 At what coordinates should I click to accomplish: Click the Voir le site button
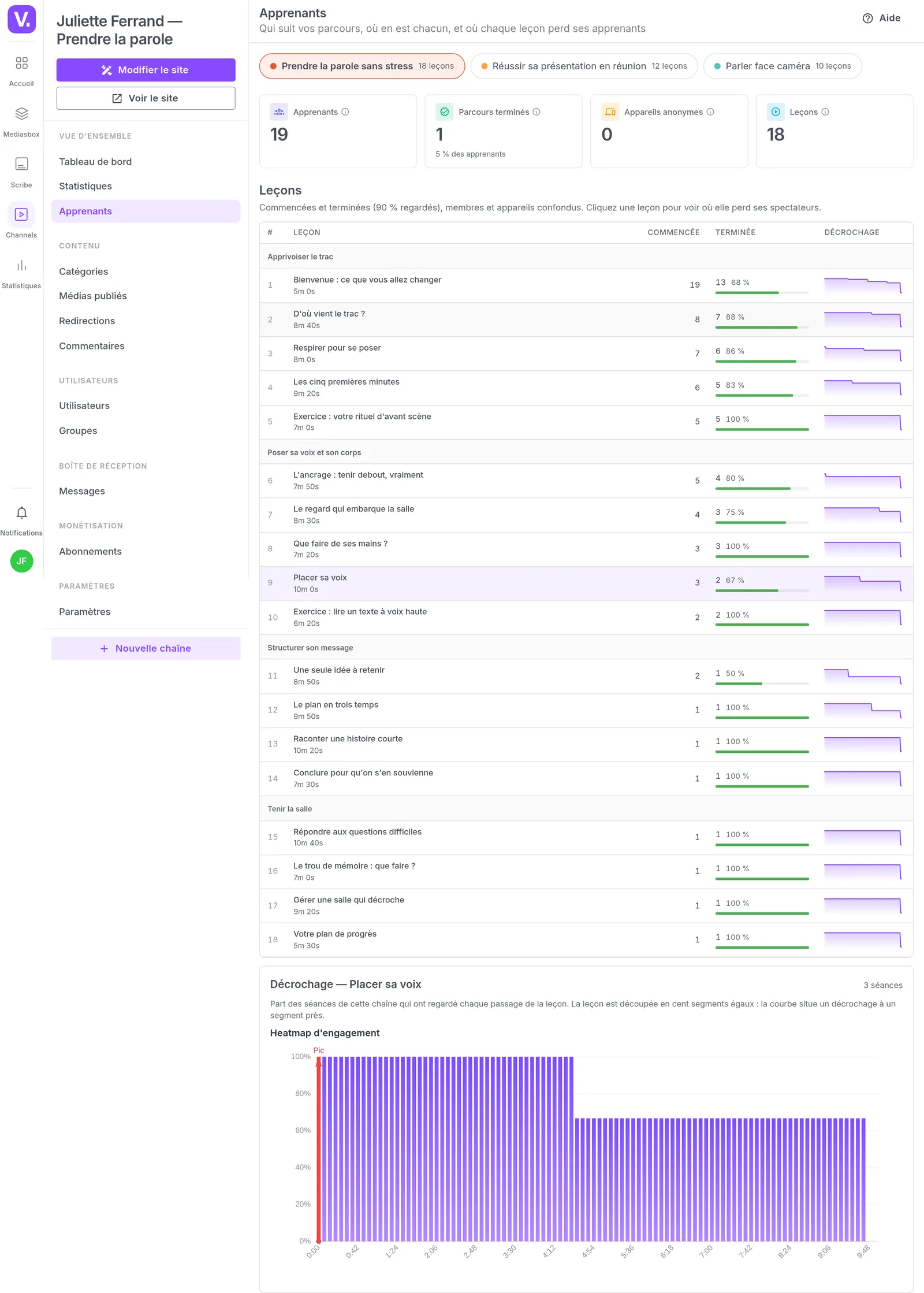pos(146,98)
